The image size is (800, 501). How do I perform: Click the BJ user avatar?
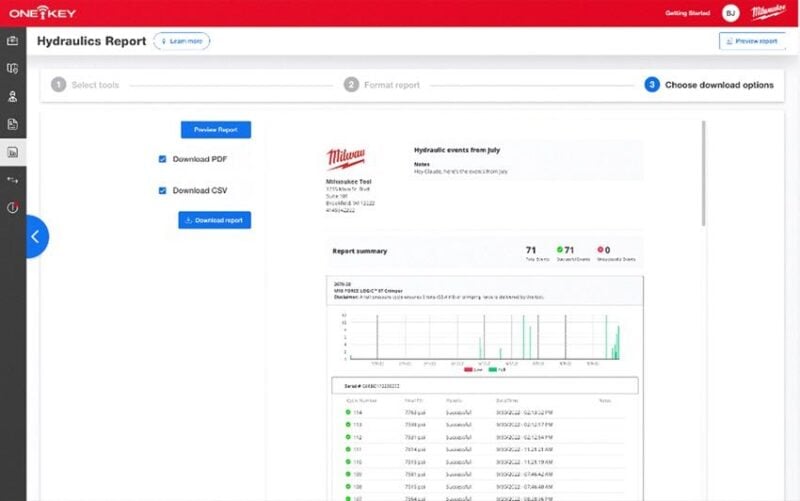[x=731, y=13]
